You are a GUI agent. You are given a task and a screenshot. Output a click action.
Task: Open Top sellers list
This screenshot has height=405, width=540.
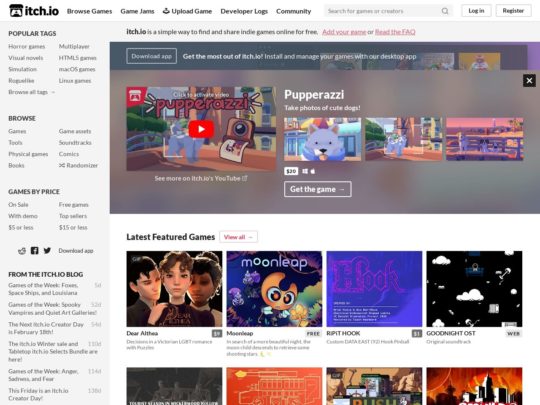tap(73, 216)
